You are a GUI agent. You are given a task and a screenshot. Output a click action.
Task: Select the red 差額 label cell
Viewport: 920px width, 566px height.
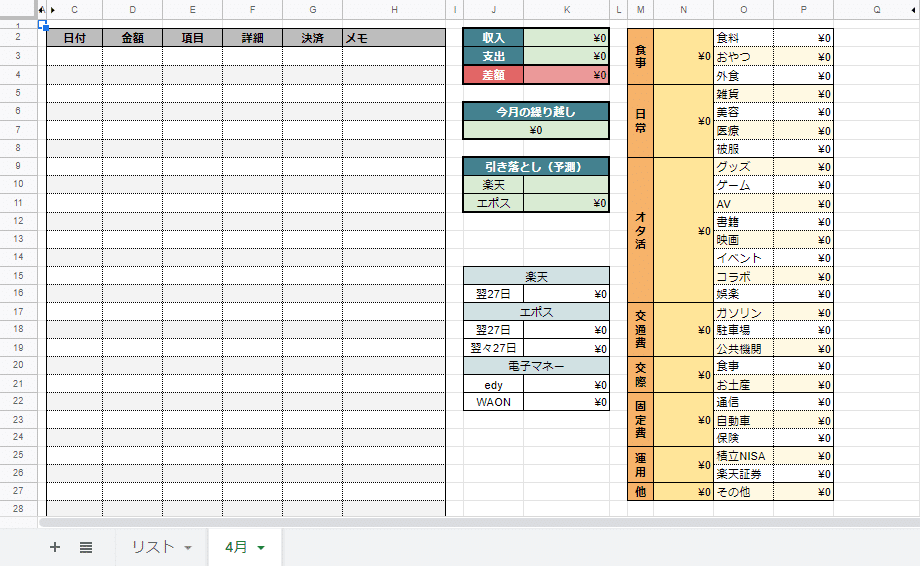coord(493,75)
